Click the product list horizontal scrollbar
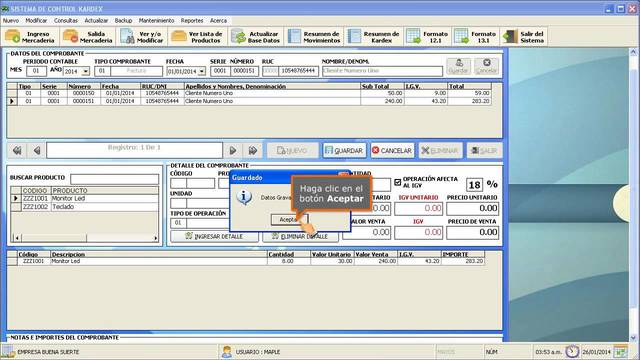This screenshot has width=640, height=360. tap(86, 238)
